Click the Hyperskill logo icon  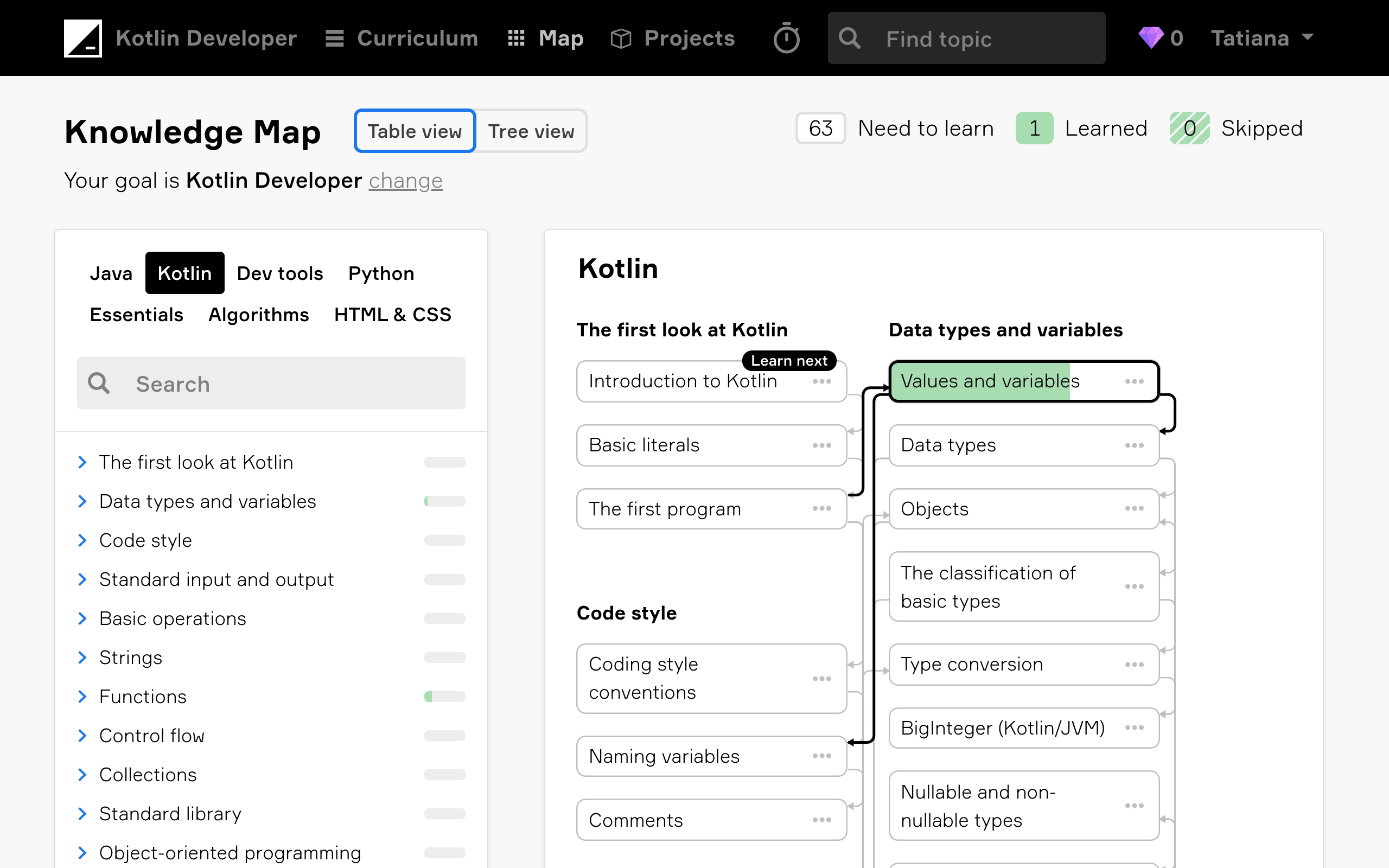[82, 38]
